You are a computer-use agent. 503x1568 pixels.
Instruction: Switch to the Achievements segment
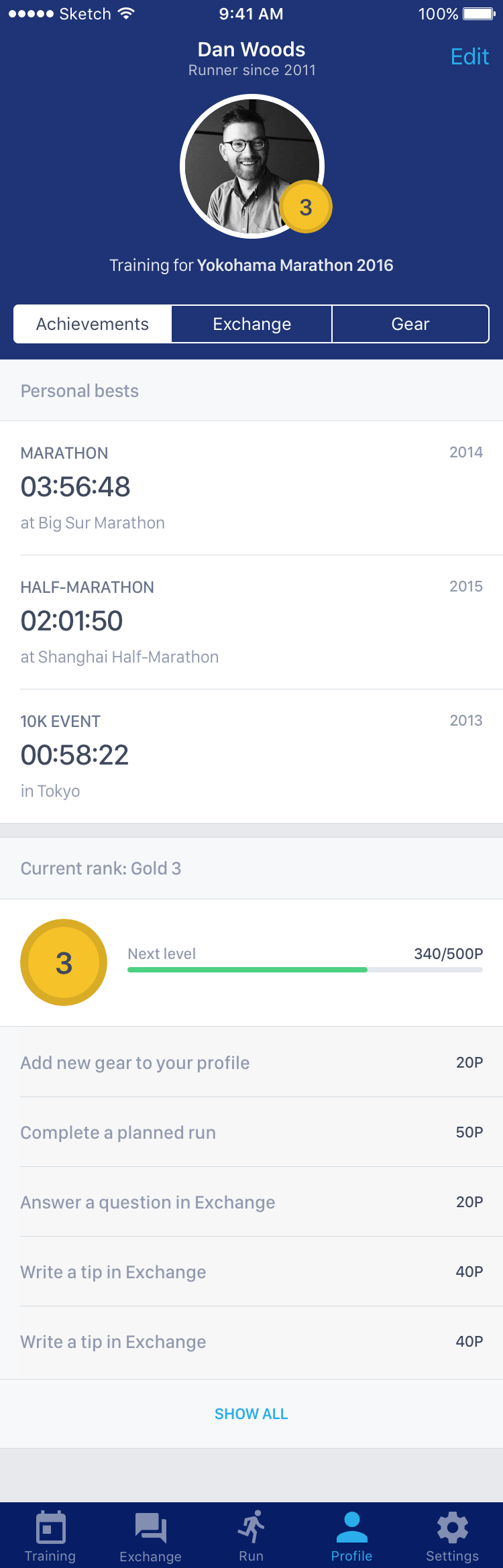tap(93, 324)
